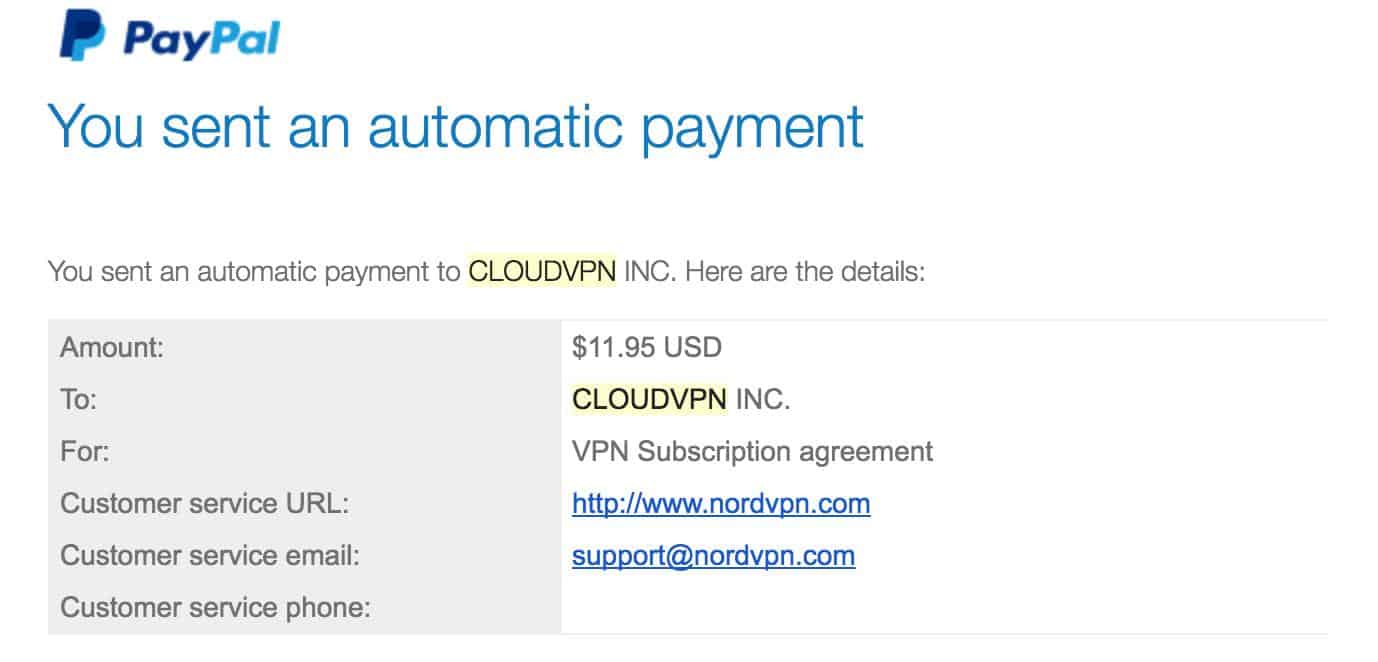Screen dimensions: 1378x662
Task: Click the 'Customer service URL:' label
Action: pyautogui.click(x=204, y=503)
